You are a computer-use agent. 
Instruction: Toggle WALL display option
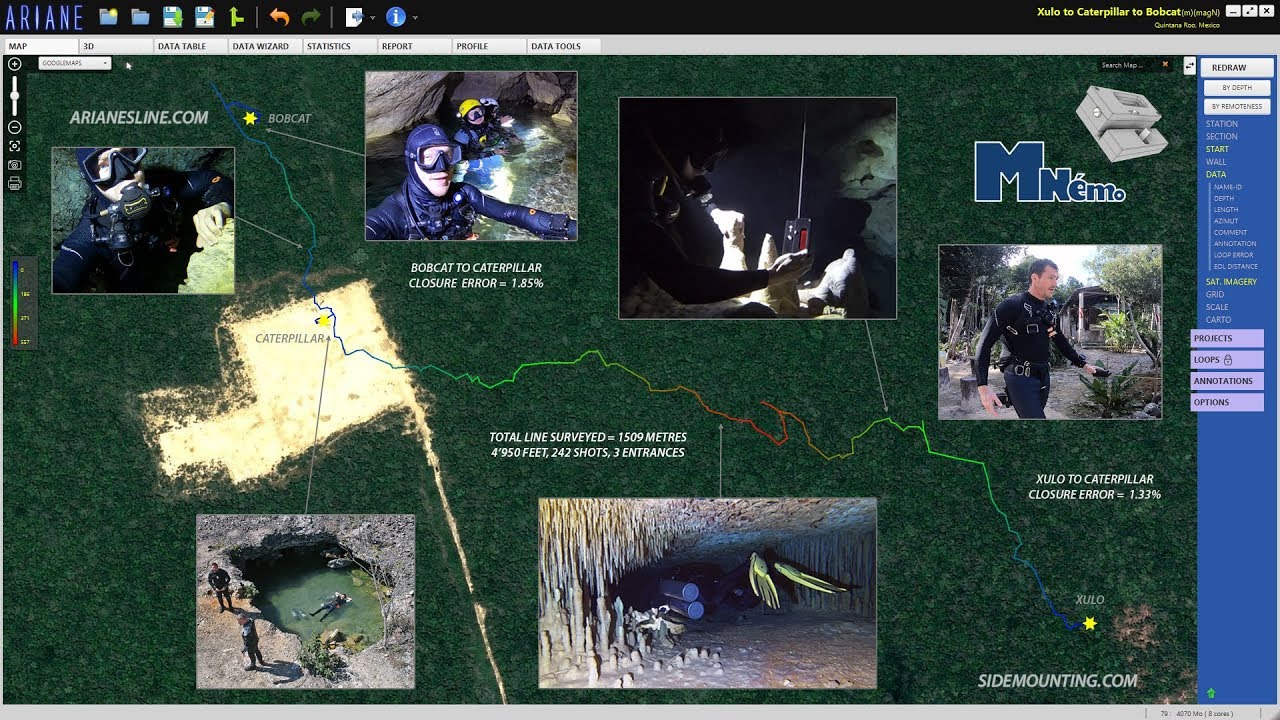click(x=1215, y=162)
